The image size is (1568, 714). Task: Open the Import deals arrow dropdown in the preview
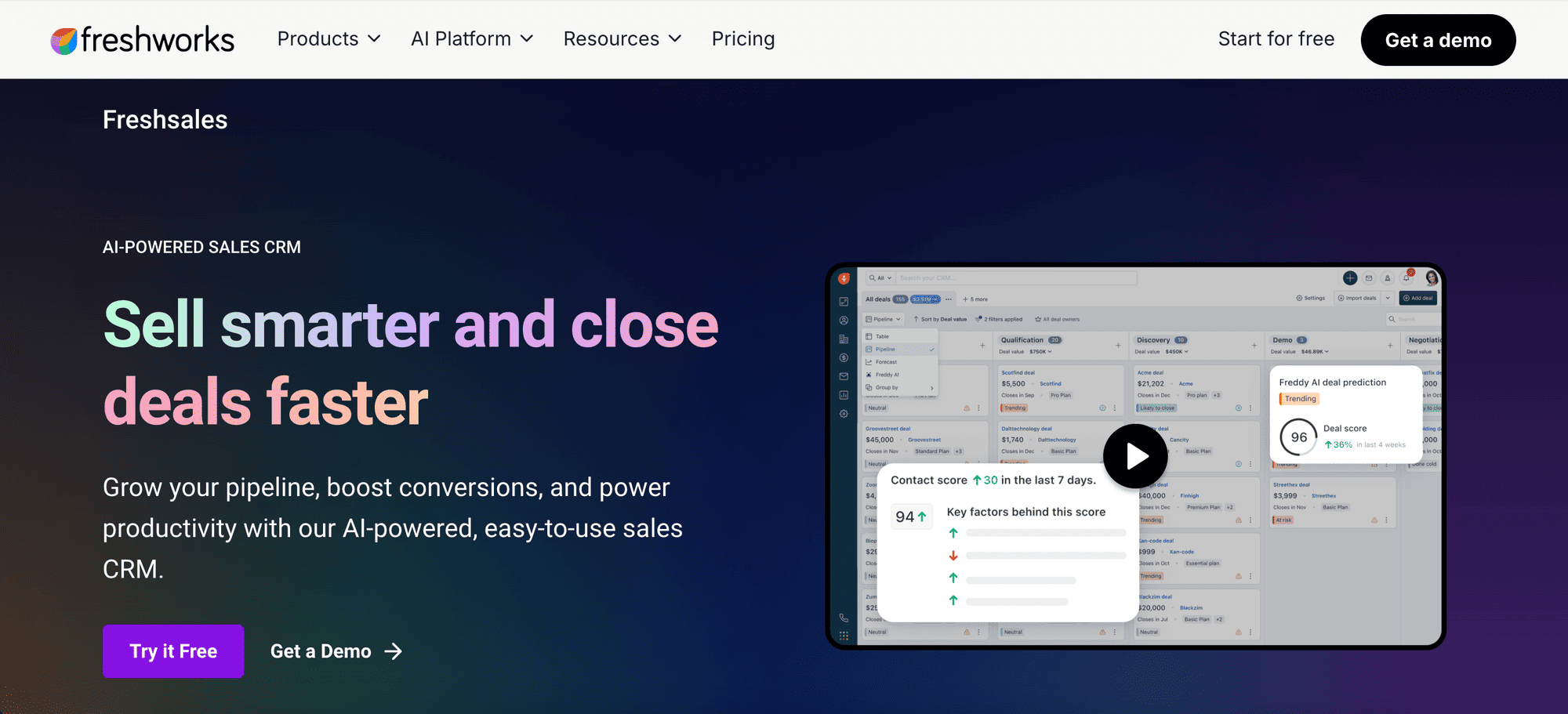[x=1388, y=298]
